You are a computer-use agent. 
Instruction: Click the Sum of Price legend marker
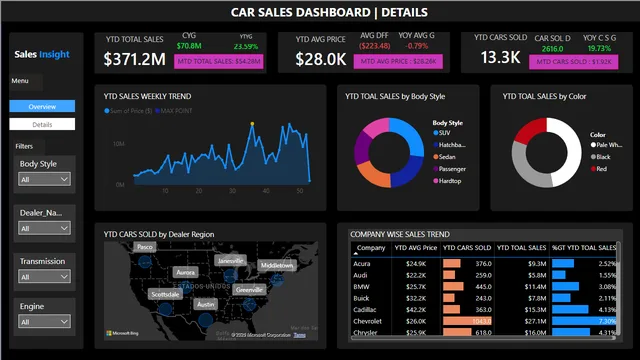point(107,111)
